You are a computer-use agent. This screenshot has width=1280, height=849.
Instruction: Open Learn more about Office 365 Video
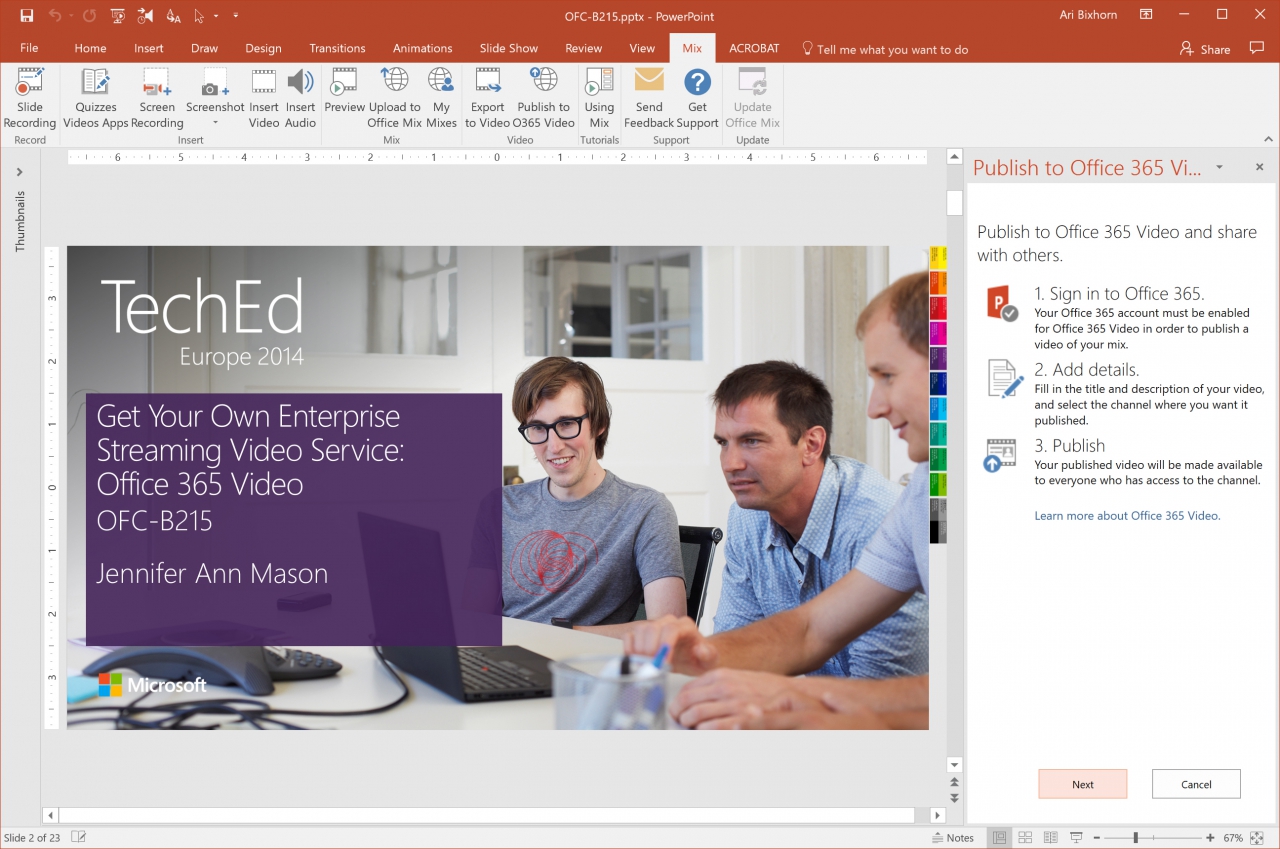[1127, 516]
